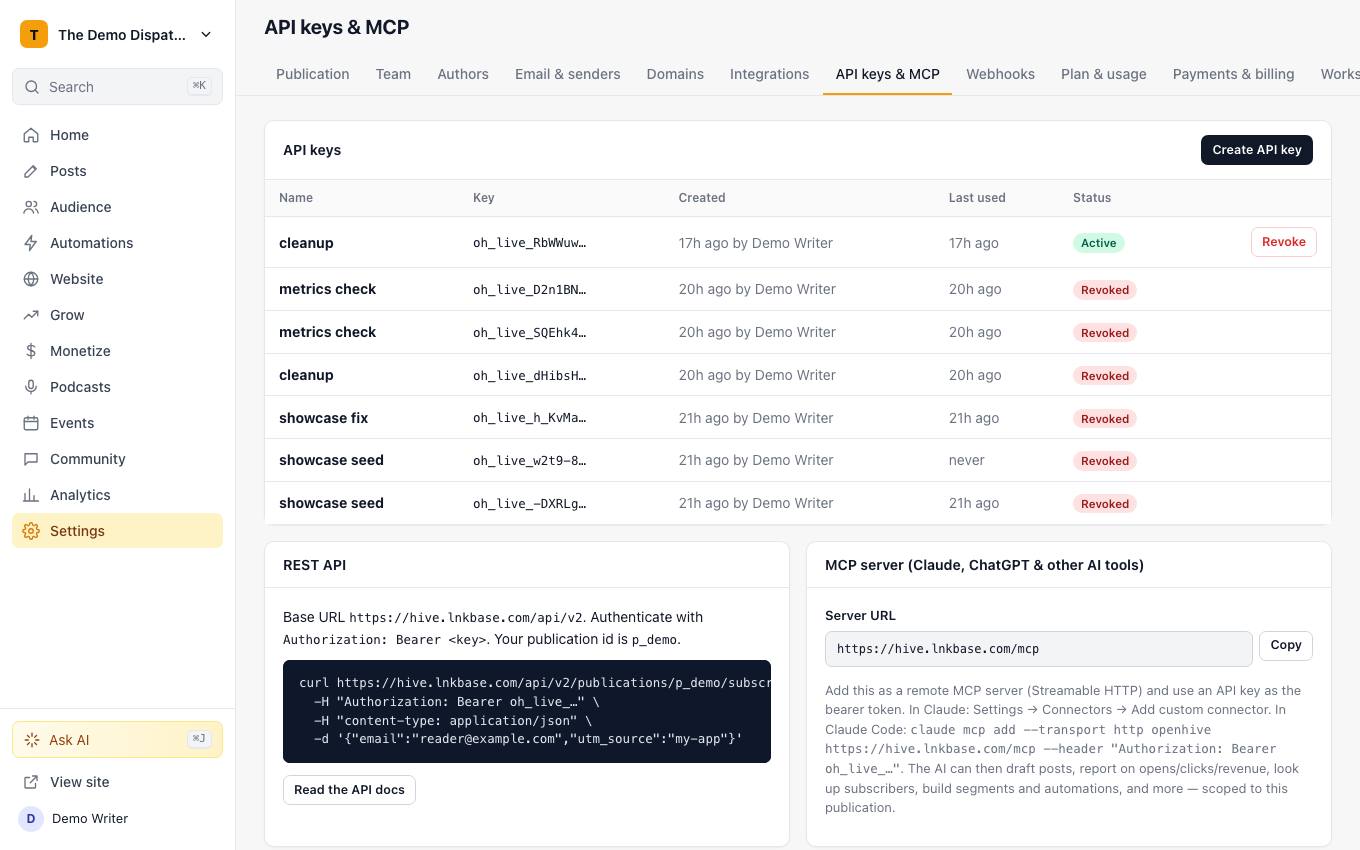
Task: Click the Analytics bar chart icon
Action: coord(31,495)
